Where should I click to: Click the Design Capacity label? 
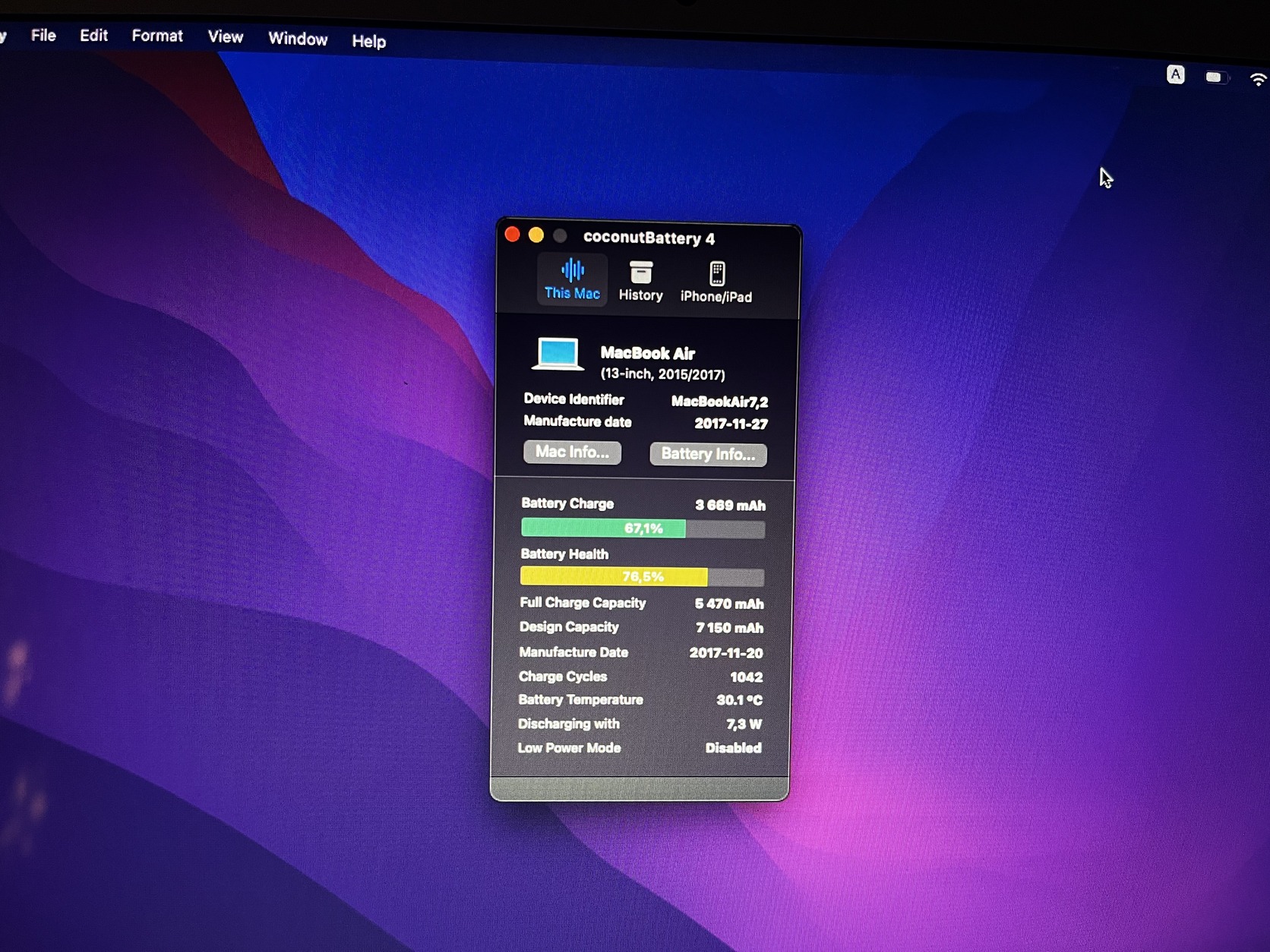(x=569, y=627)
